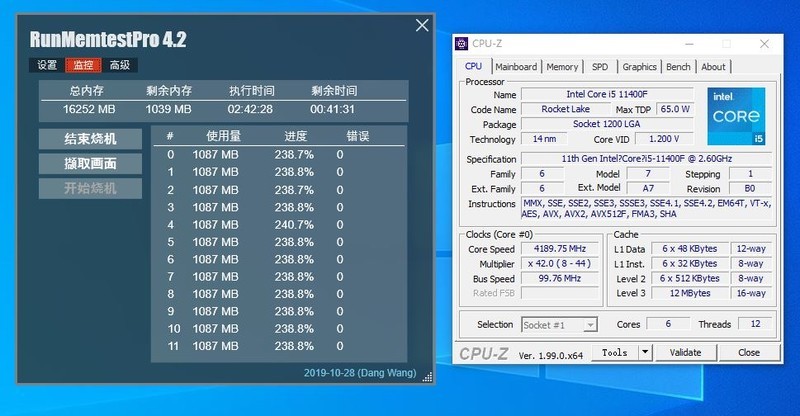Click row 0 usage 1087 MB
This screenshot has height=416, width=800.
[215, 155]
